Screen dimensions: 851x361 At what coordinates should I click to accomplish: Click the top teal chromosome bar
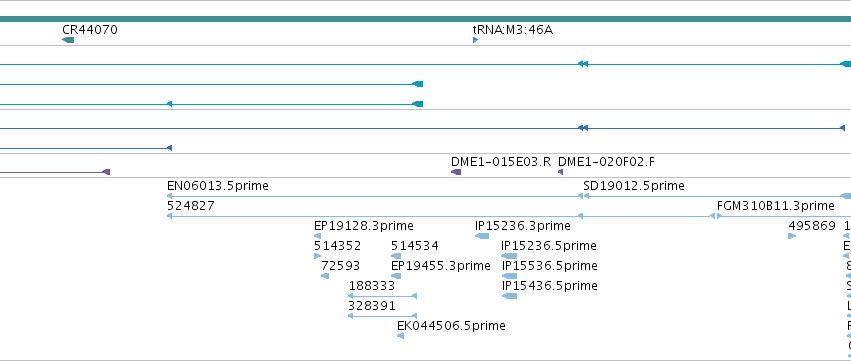(426, 19)
